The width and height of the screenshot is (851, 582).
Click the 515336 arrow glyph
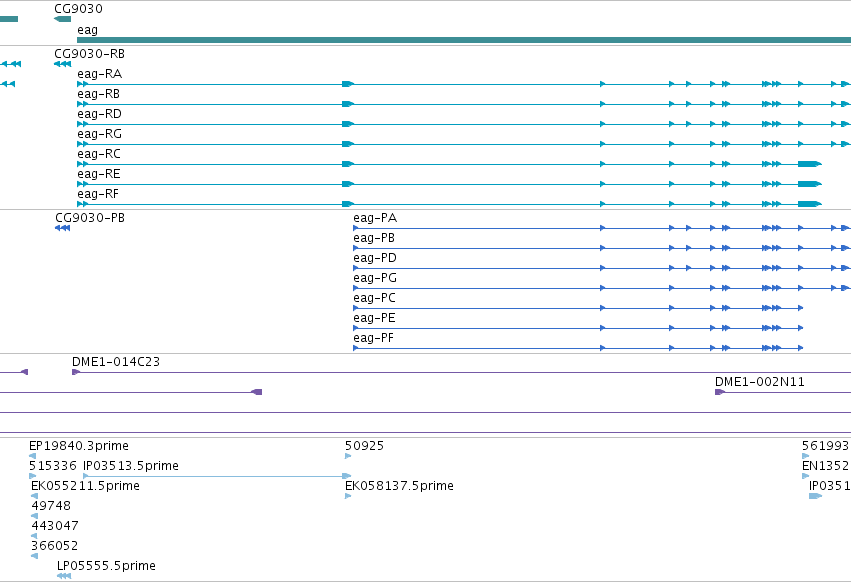point(33,476)
